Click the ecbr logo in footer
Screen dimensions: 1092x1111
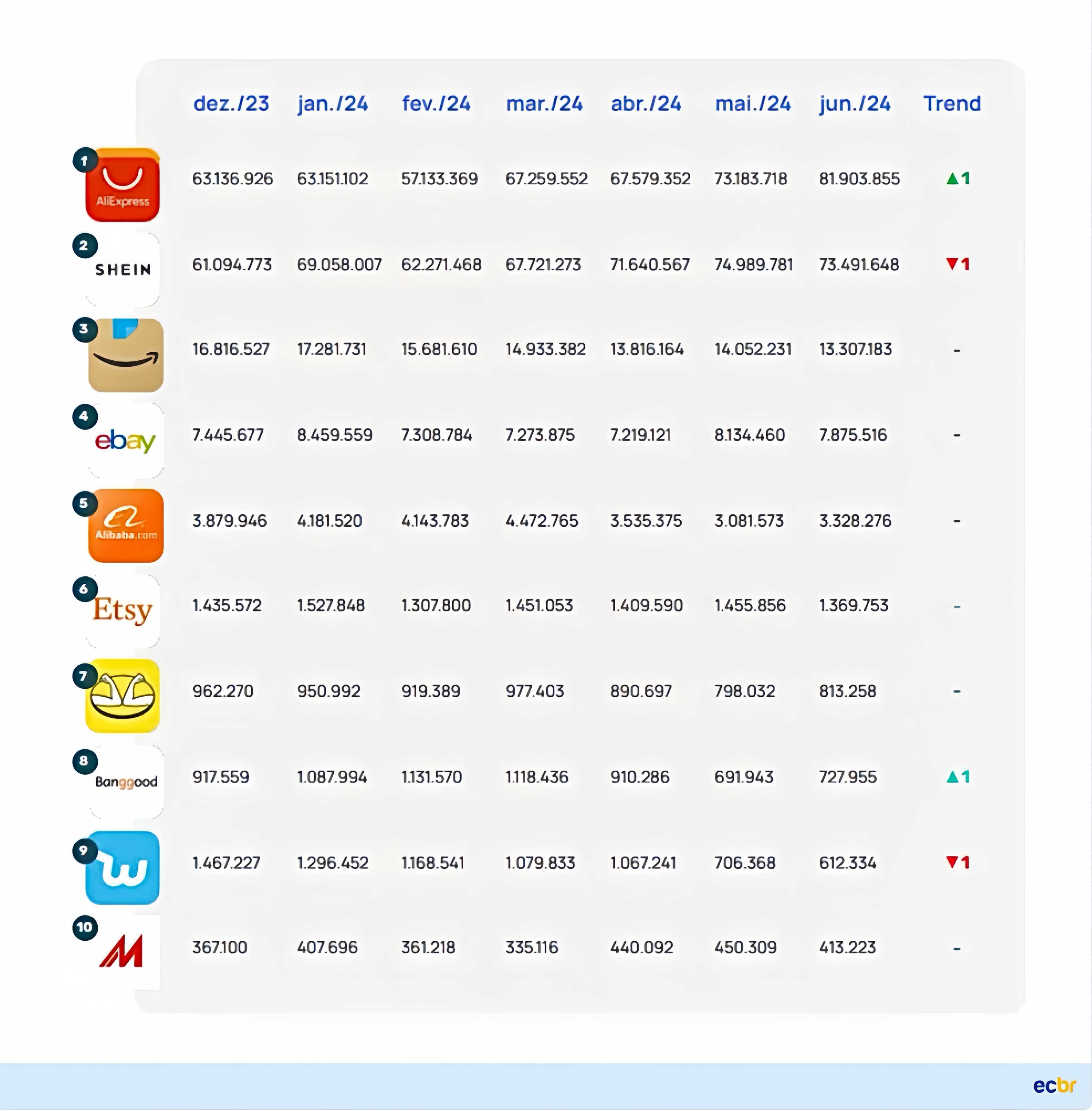click(1054, 1085)
